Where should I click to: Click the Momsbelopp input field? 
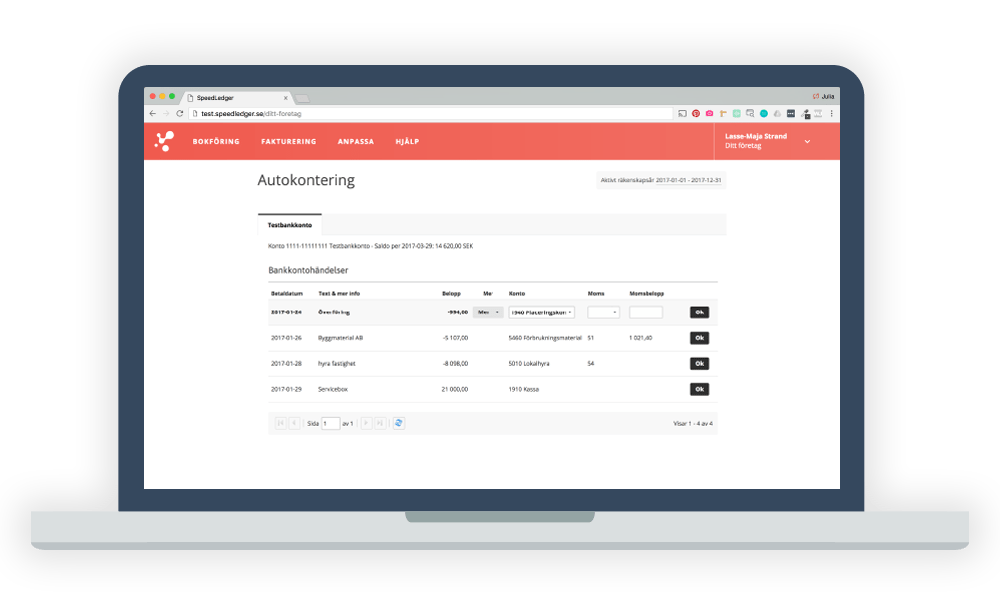coord(646,312)
